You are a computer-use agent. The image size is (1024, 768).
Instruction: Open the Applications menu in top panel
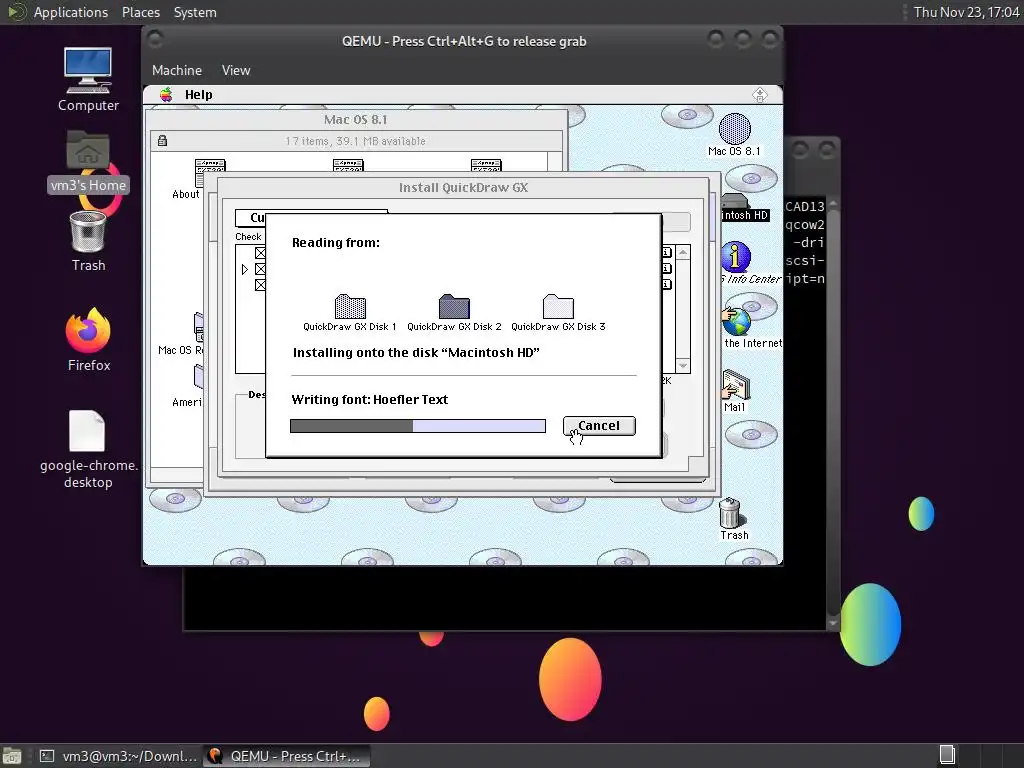coord(71,12)
